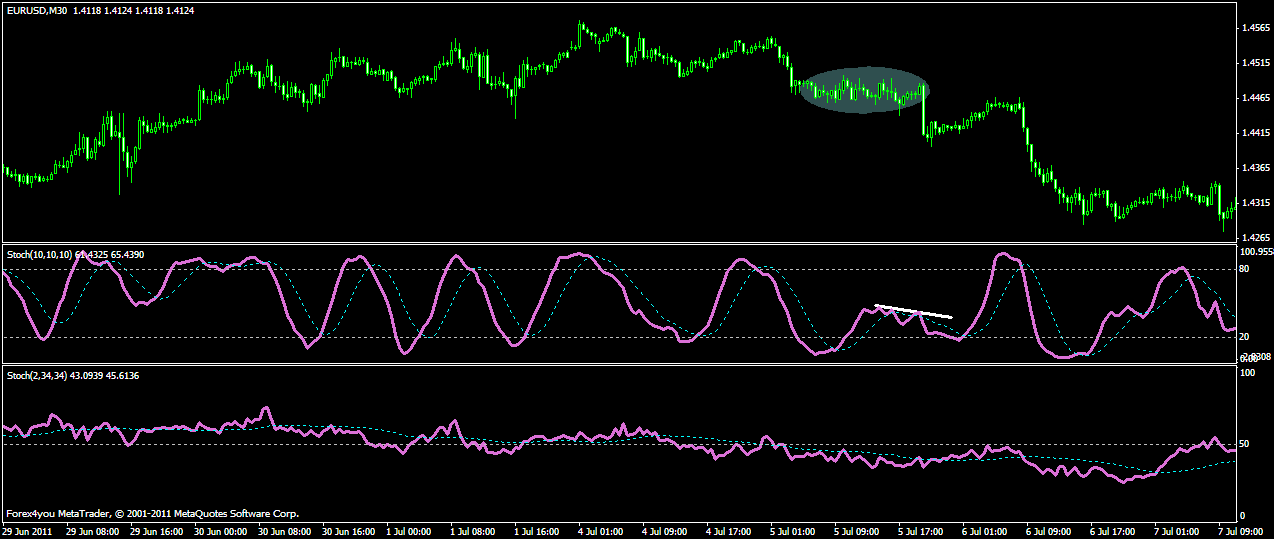This screenshot has width=1274, height=539.
Task: Click the 1.4265 price axis label
Action: tap(1255, 238)
